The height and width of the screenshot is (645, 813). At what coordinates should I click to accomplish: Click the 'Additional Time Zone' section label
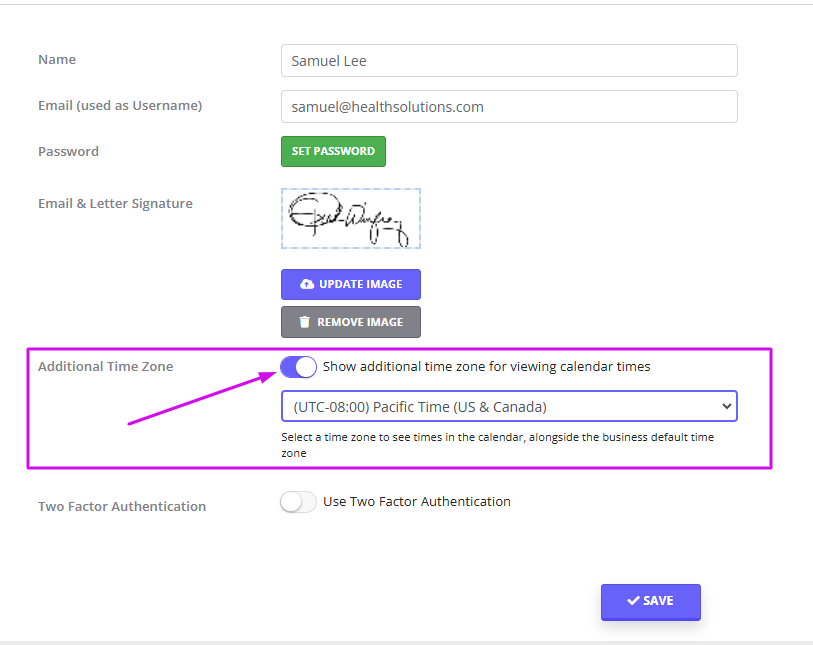105,367
